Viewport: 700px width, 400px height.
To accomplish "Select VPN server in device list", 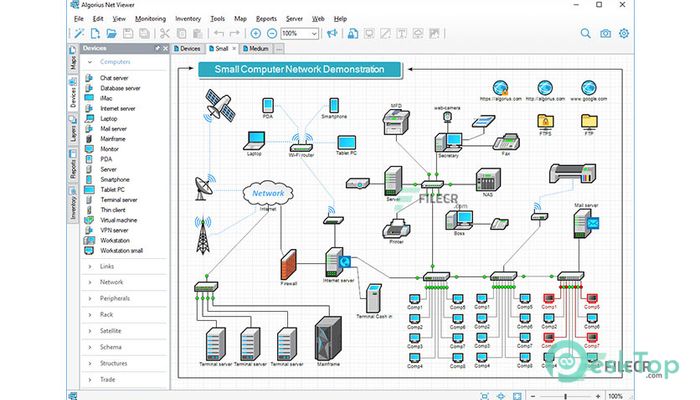I will tap(114, 230).
